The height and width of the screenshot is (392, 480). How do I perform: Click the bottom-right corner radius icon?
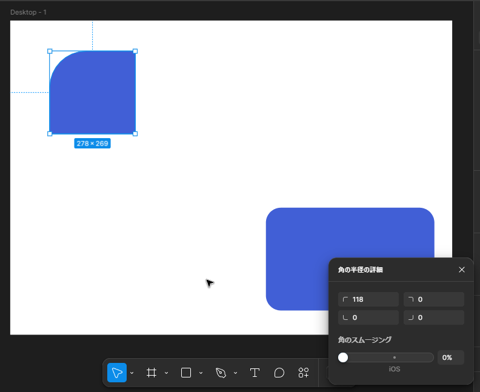(411, 317)
